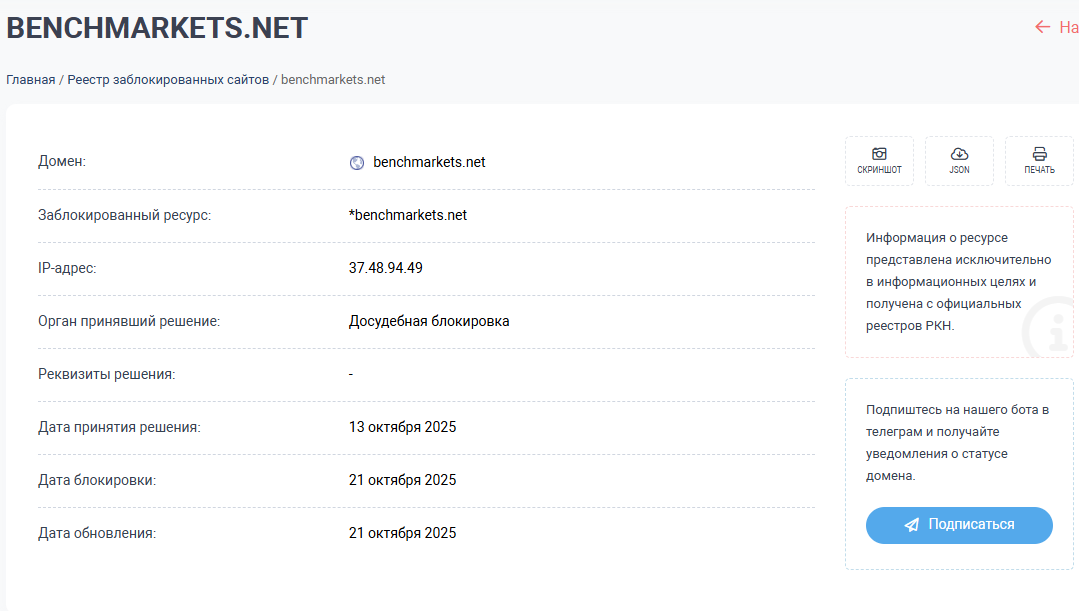This screenshot has height=611, width=1079.
Task: Download the record via JSON icon
Action: tap(959, 154)
